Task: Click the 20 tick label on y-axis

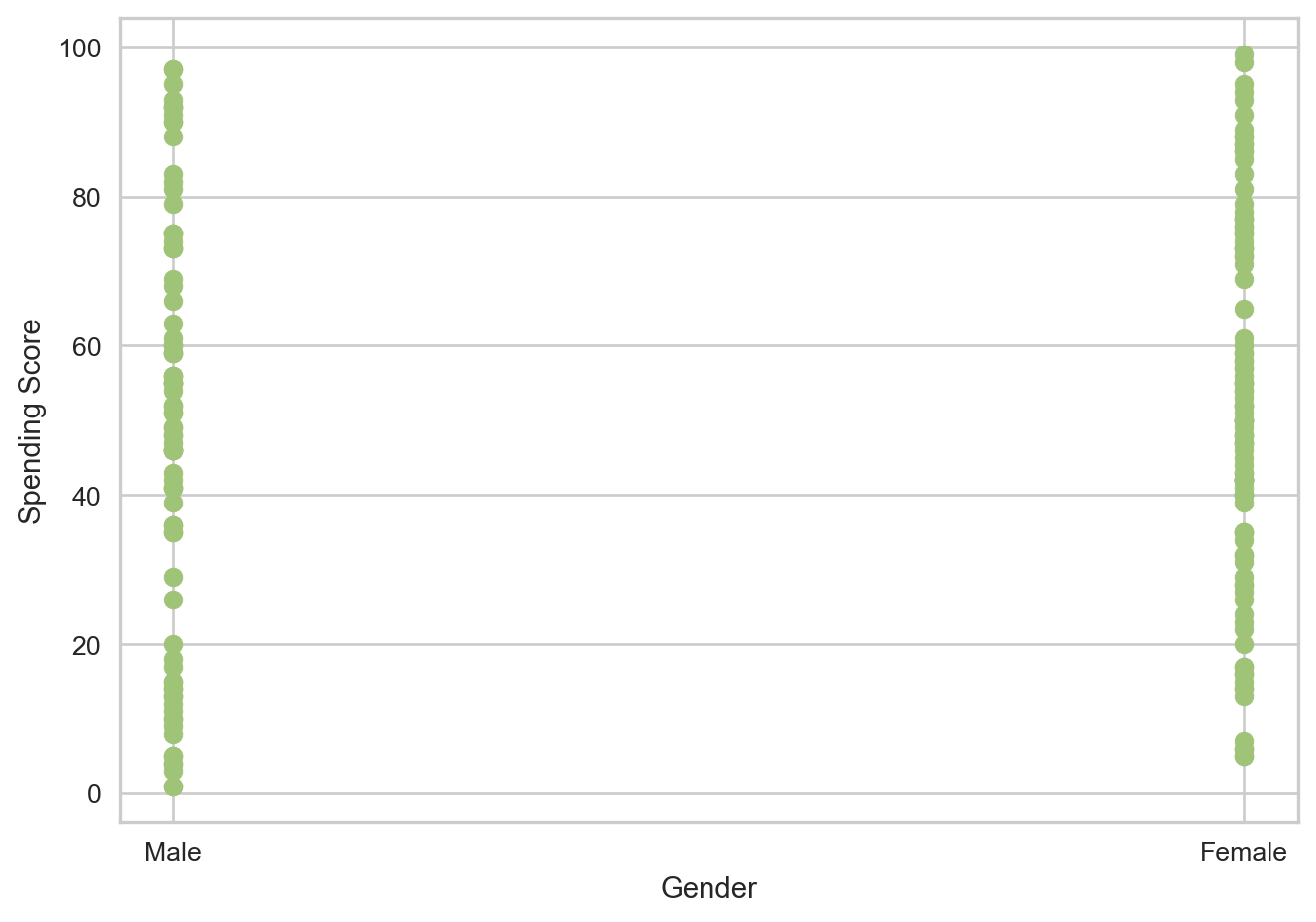Action: pyautogui.click(x=88, y=645)
